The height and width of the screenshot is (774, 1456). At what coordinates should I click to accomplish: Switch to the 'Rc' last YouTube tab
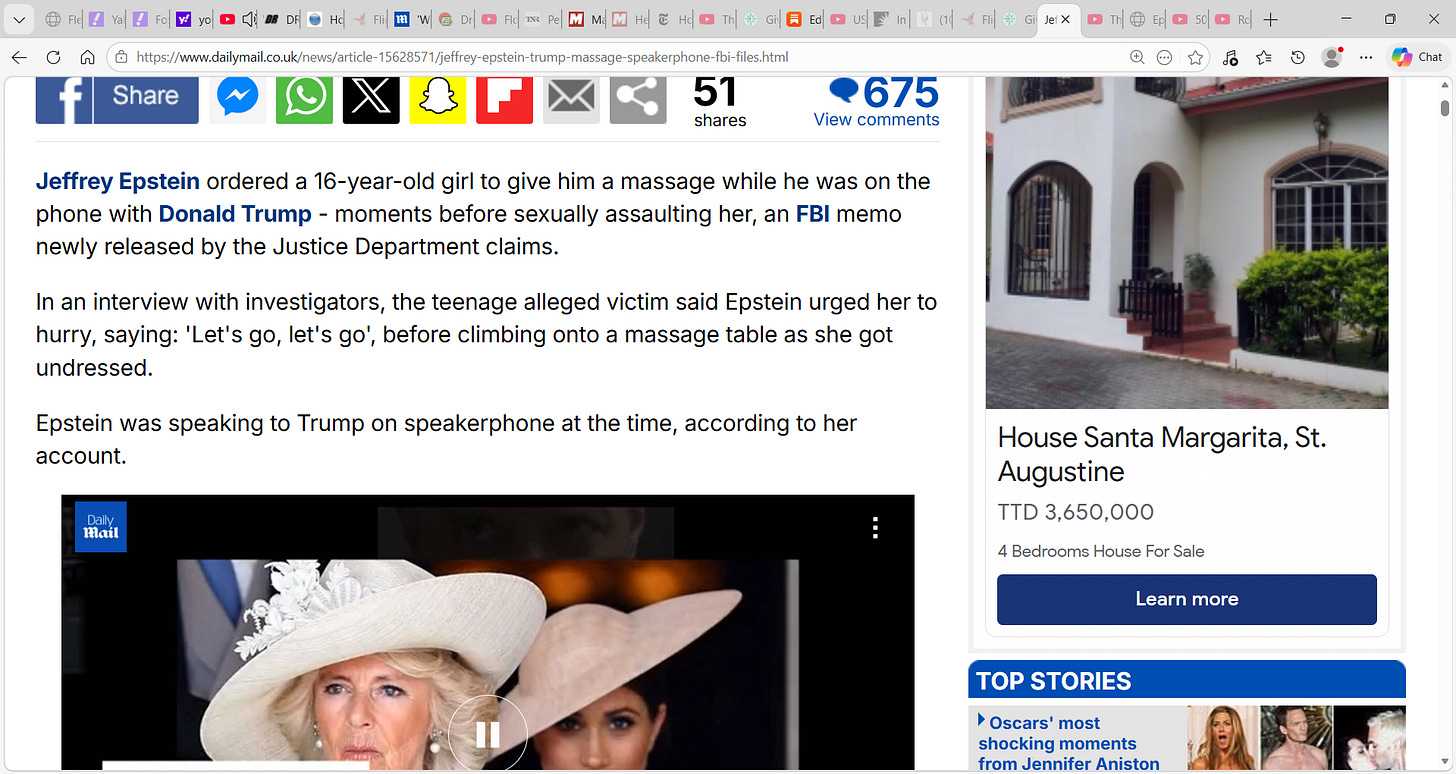tap(1234, 19)
